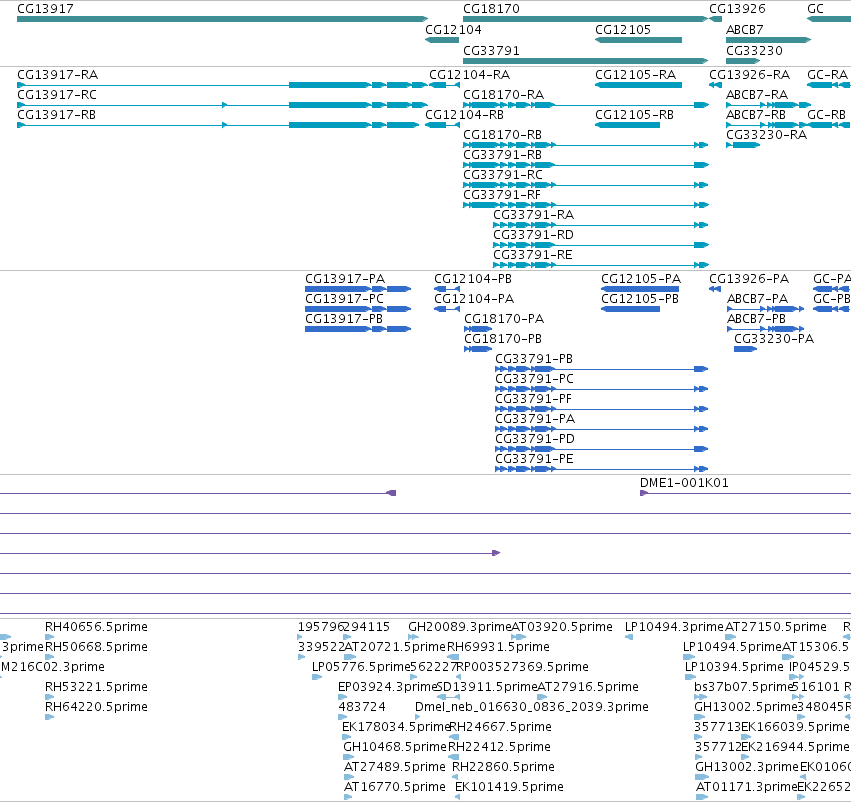Select EST RH22860.5prime
Viewport: 851px width, 802px height.
coord(455,778)
